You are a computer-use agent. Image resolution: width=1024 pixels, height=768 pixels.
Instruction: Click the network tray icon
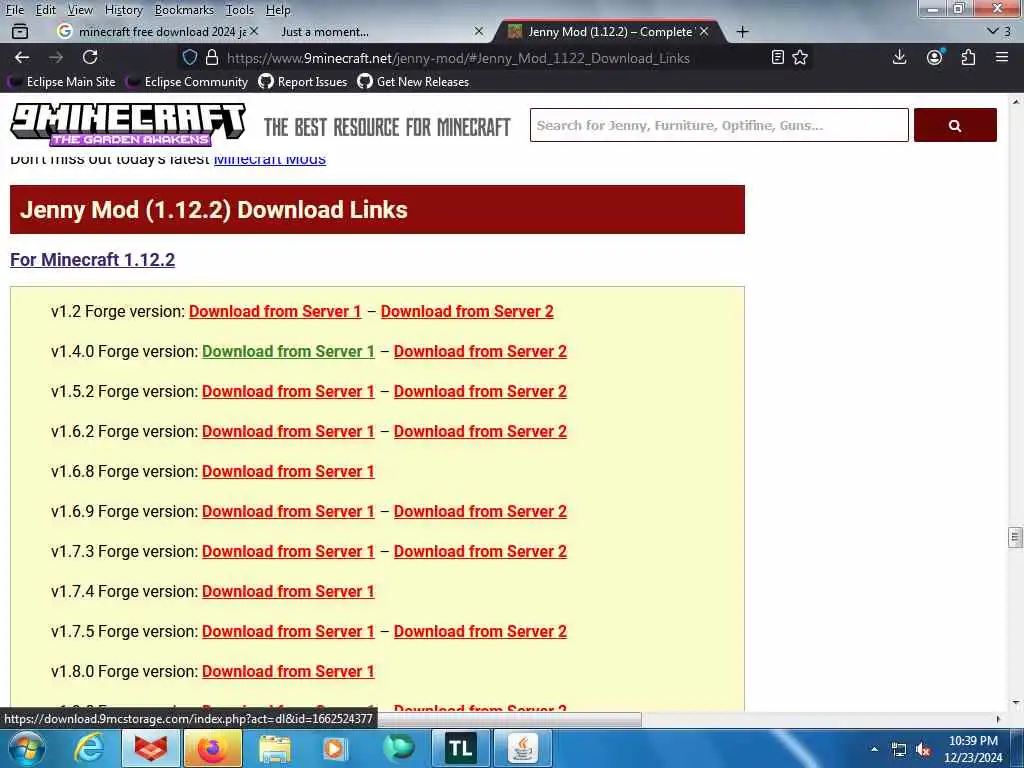(899, 750)
